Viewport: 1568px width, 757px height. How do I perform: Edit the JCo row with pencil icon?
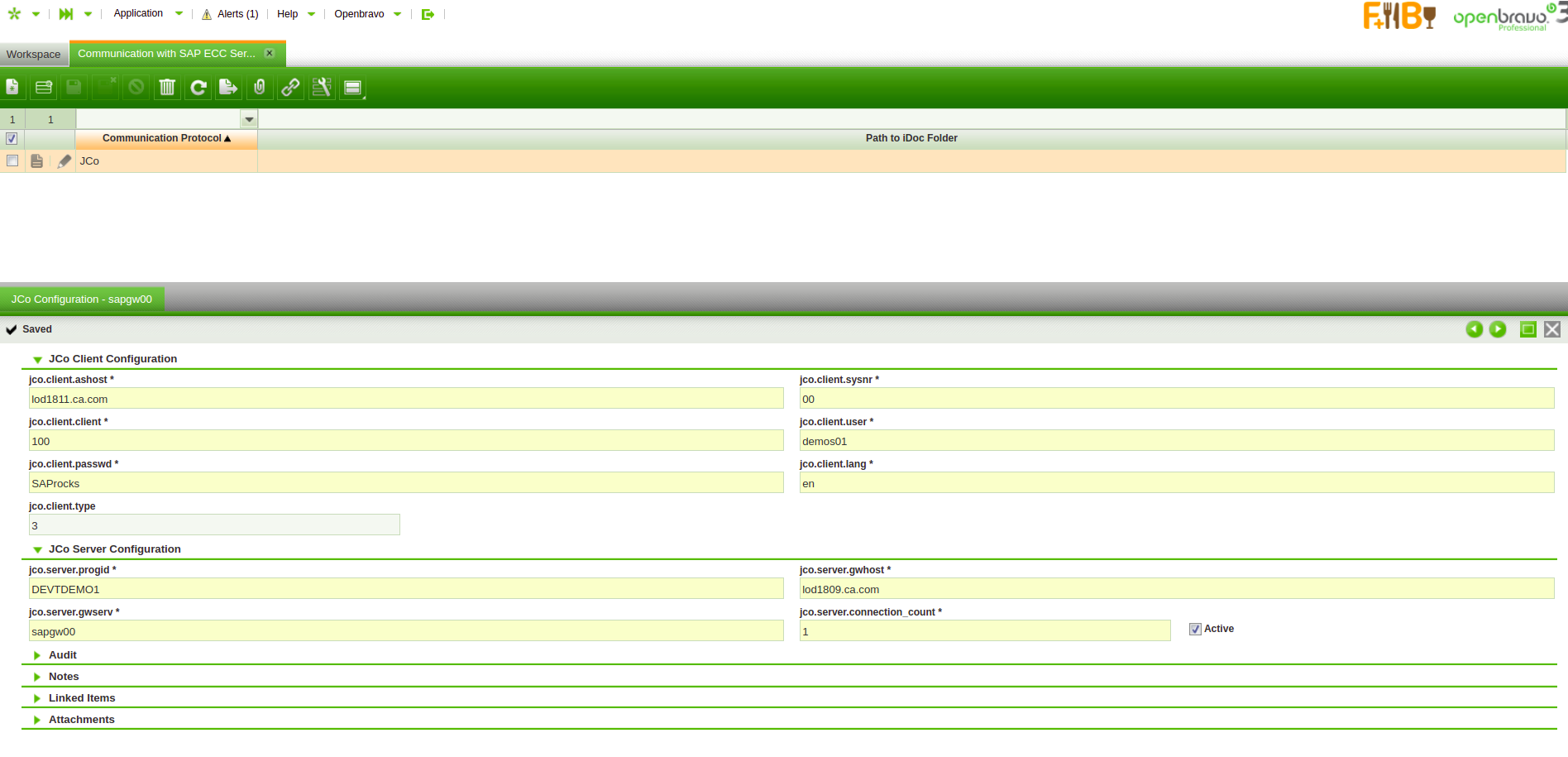(x=65, y=161)
